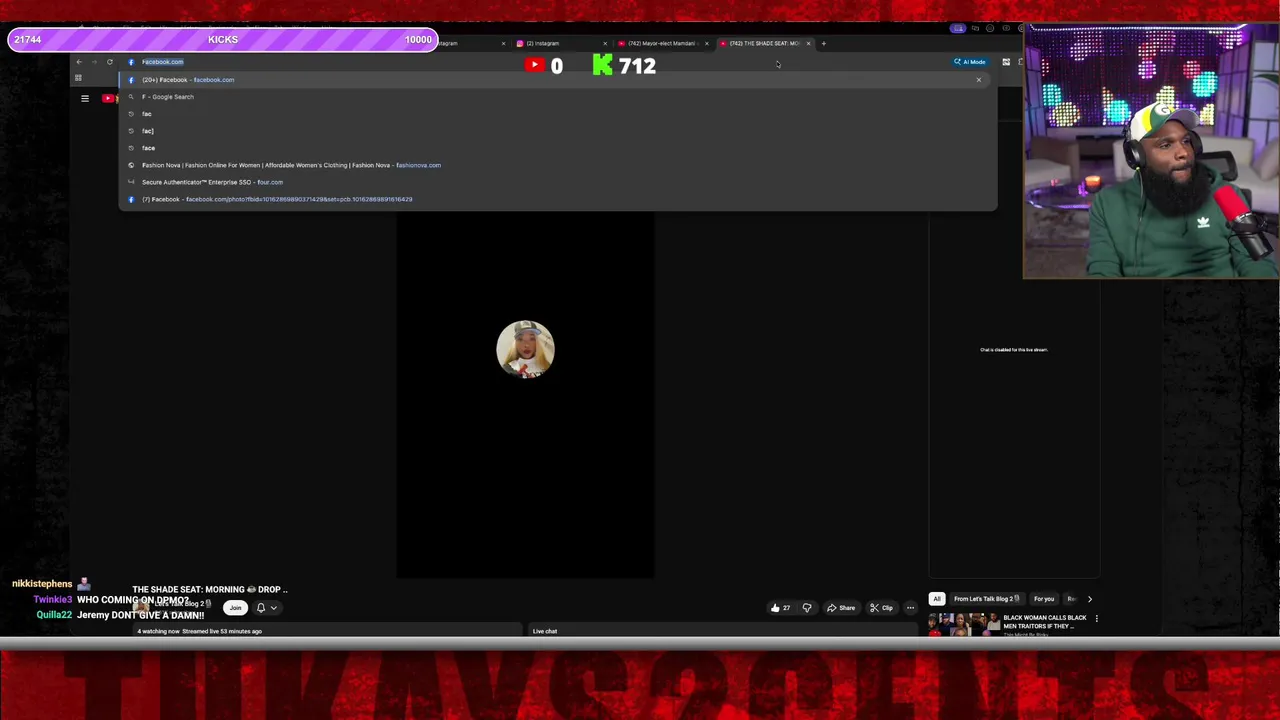Open the YouTube hamburger menu
This screenshot has height=720, width=1280.
85,98
